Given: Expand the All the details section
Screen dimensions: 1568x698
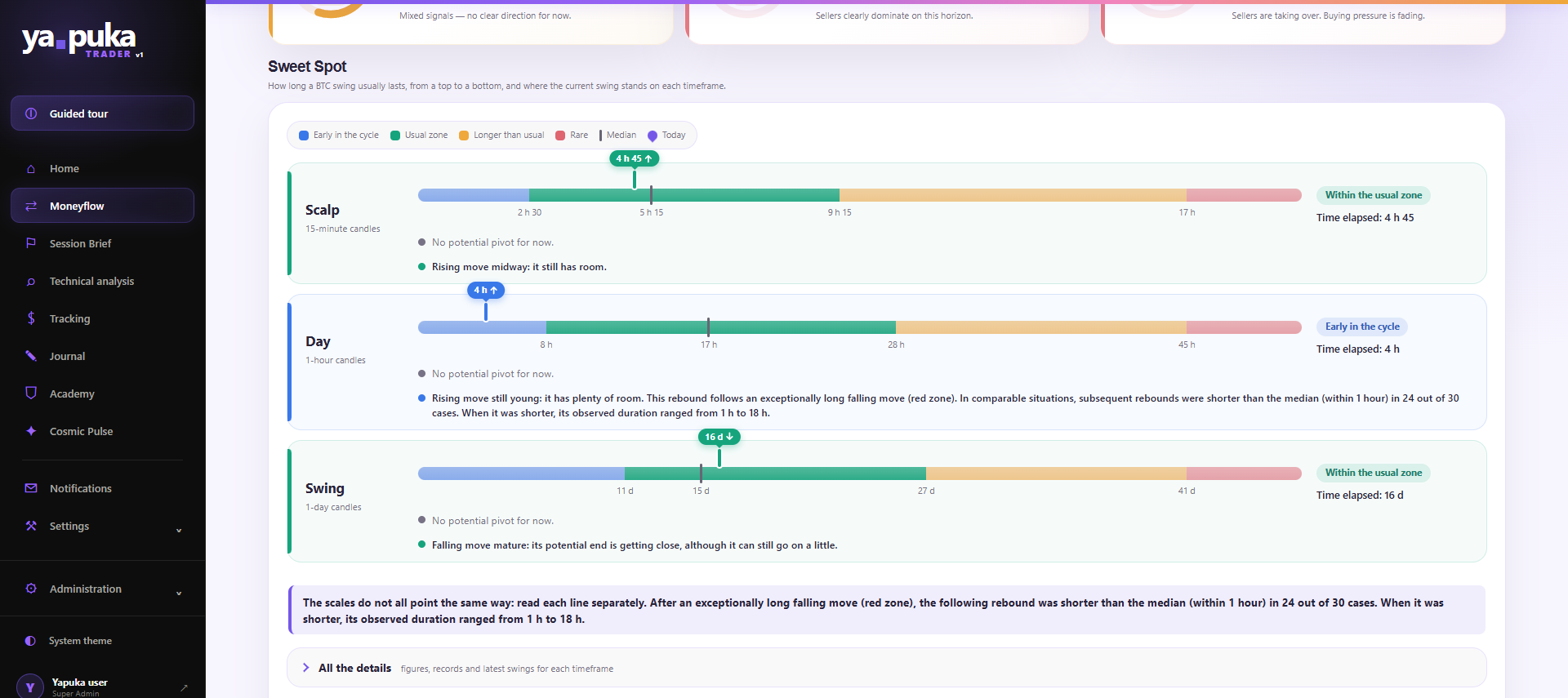Looking at the screenshot, I should (x=886, y=668).
